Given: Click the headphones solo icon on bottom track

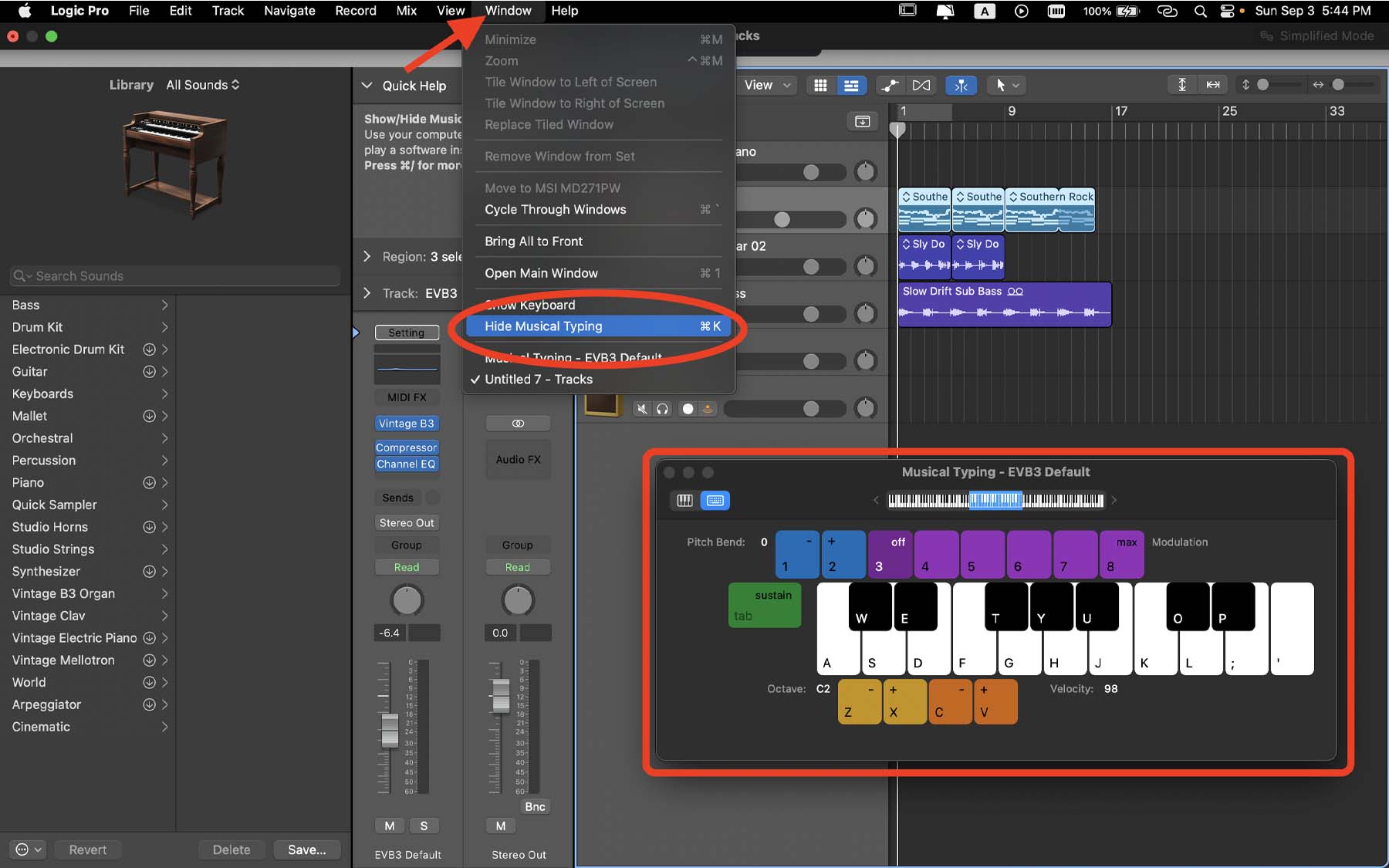Looking at the screenshot, I should [x=662, y=409].
